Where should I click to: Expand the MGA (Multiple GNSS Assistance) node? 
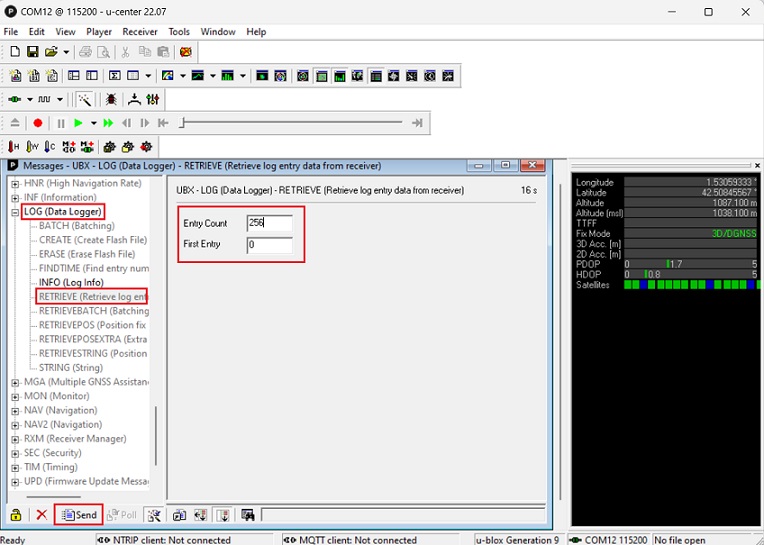point(15,382)
